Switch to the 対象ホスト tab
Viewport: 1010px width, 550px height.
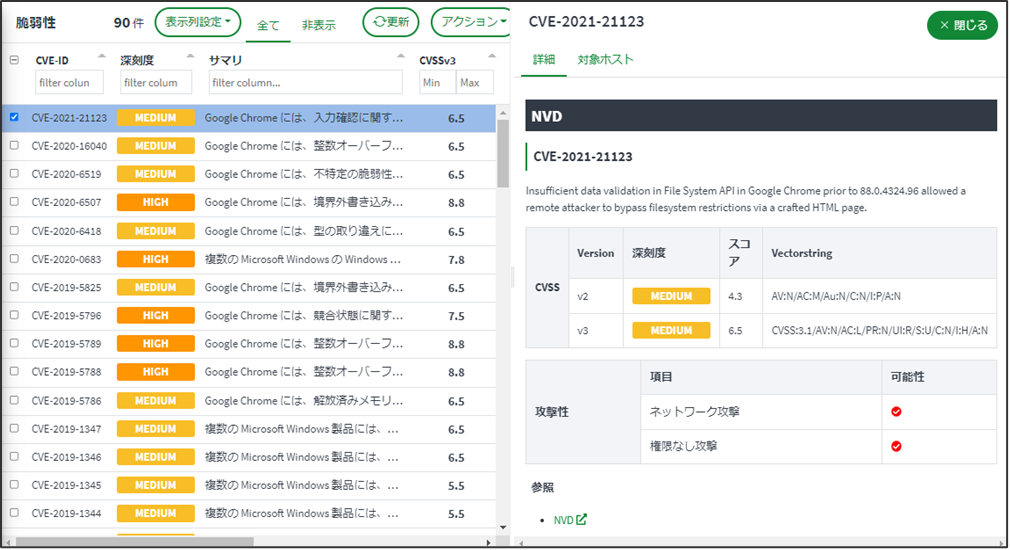pos(605,60)
